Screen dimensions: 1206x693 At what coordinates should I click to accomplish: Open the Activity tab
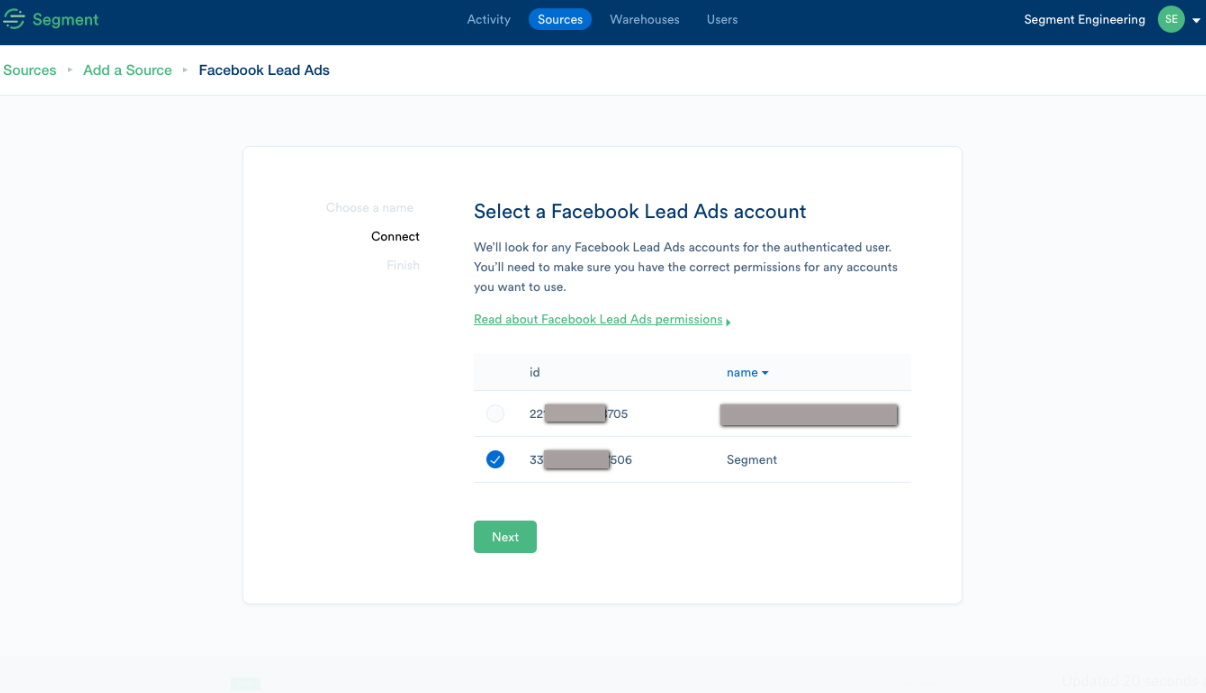click(488, 19)
